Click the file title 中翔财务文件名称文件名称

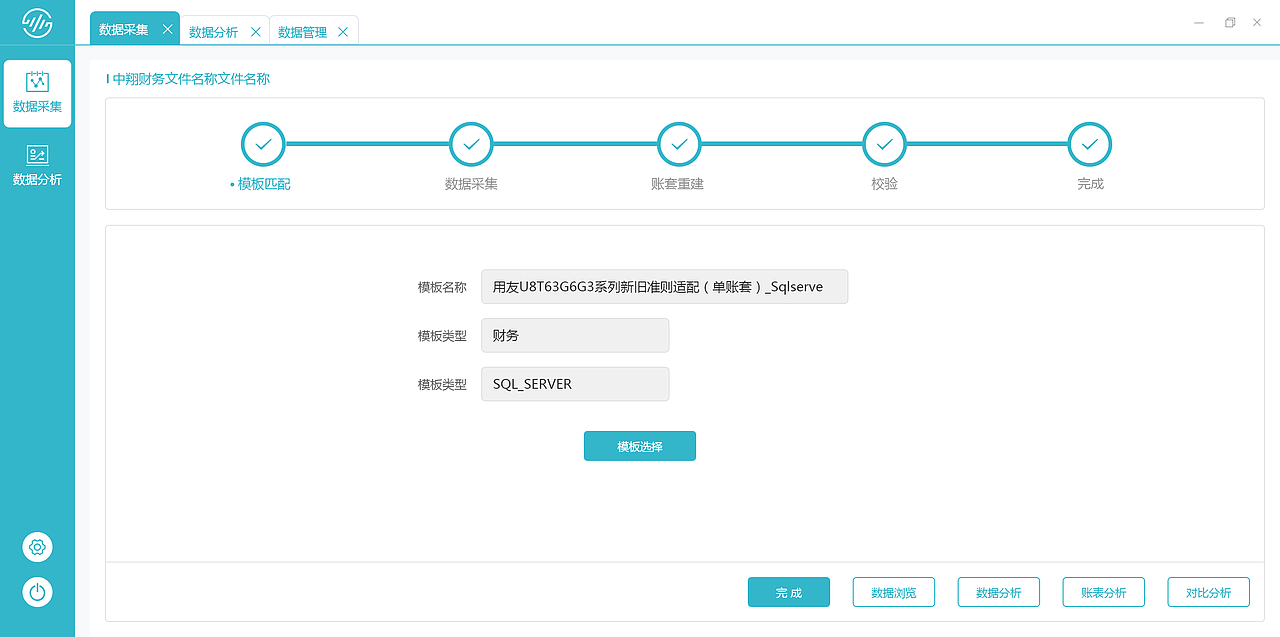pyautogui.click(x=191, y=79)
